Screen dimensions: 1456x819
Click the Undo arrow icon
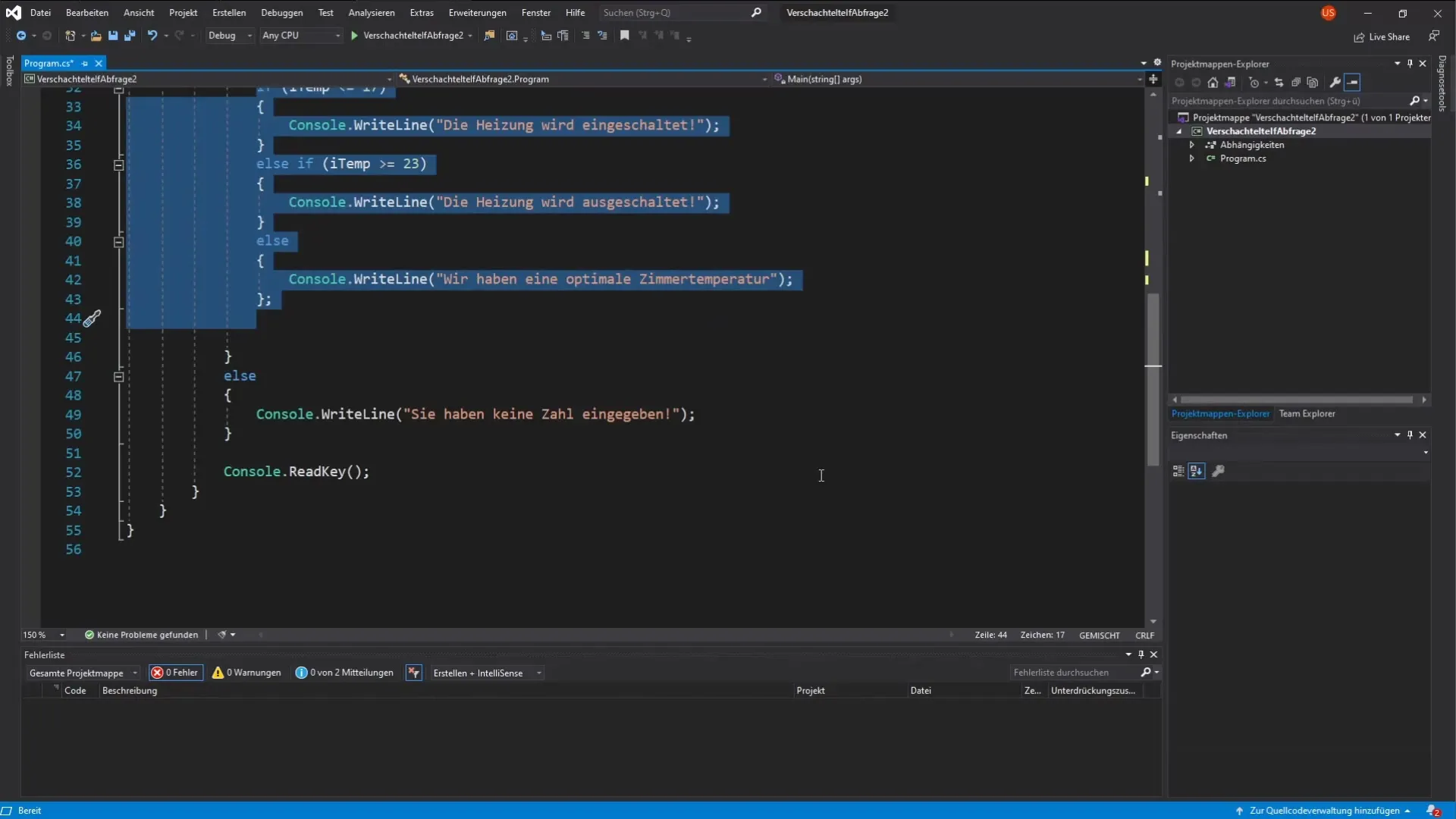(x=152, y=36)
